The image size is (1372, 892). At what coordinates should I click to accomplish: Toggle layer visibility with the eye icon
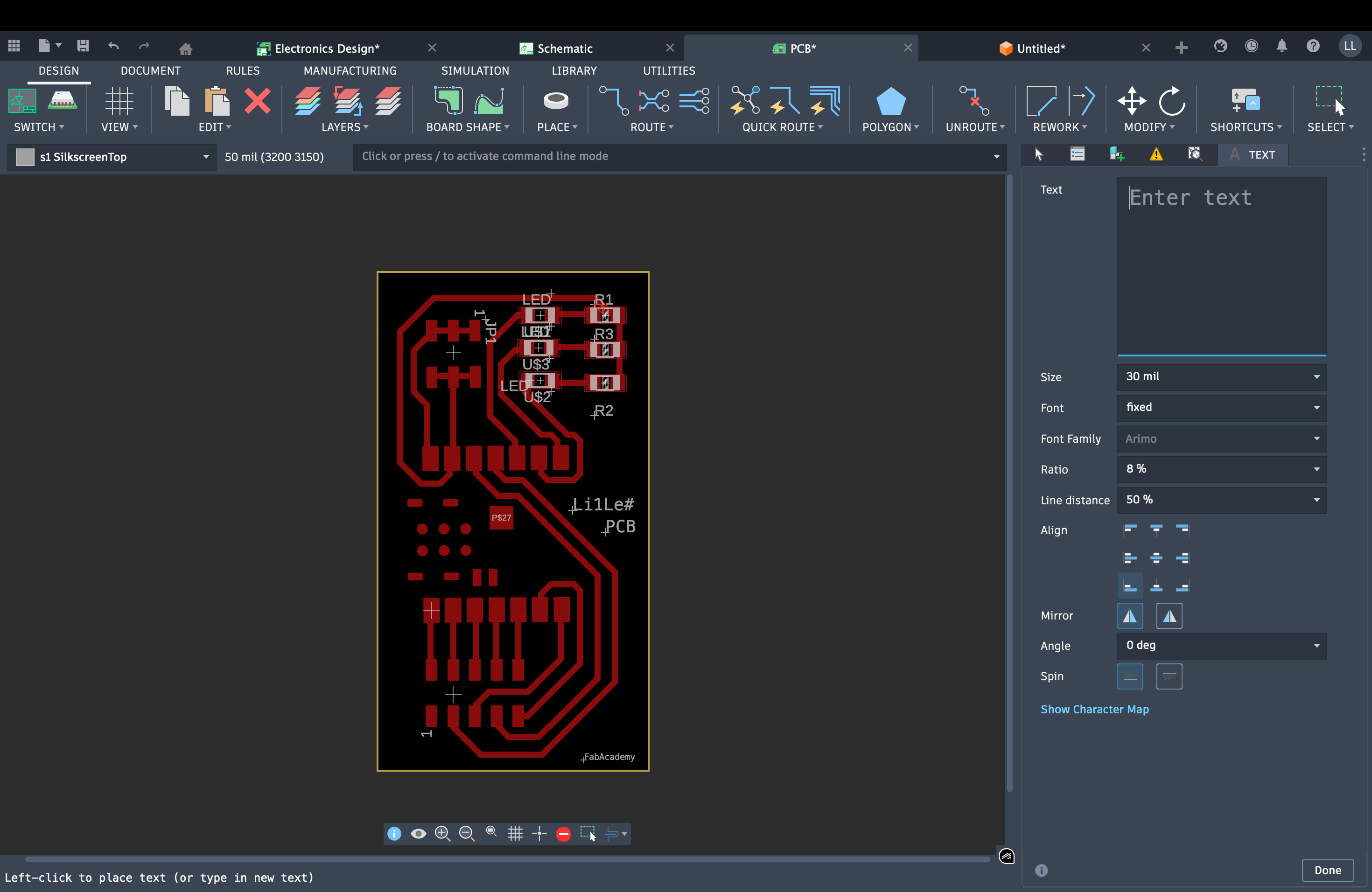tap(419, 833)
